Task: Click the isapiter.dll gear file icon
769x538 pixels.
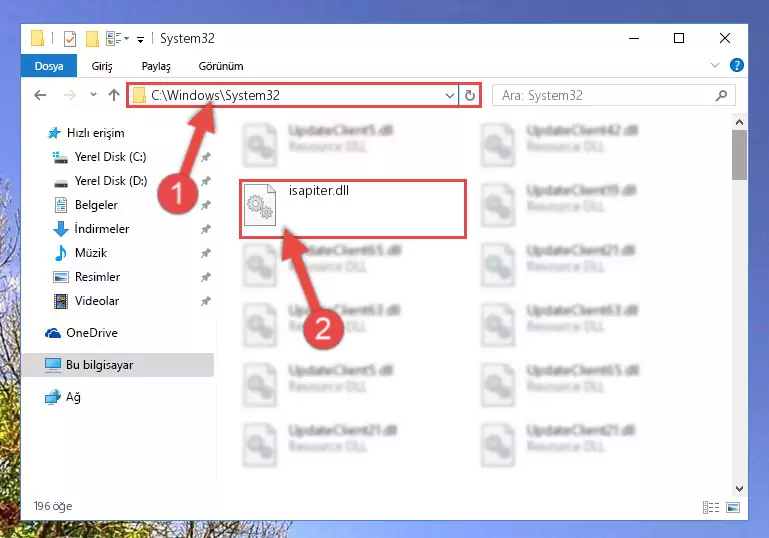Action: tap(260, 205)
